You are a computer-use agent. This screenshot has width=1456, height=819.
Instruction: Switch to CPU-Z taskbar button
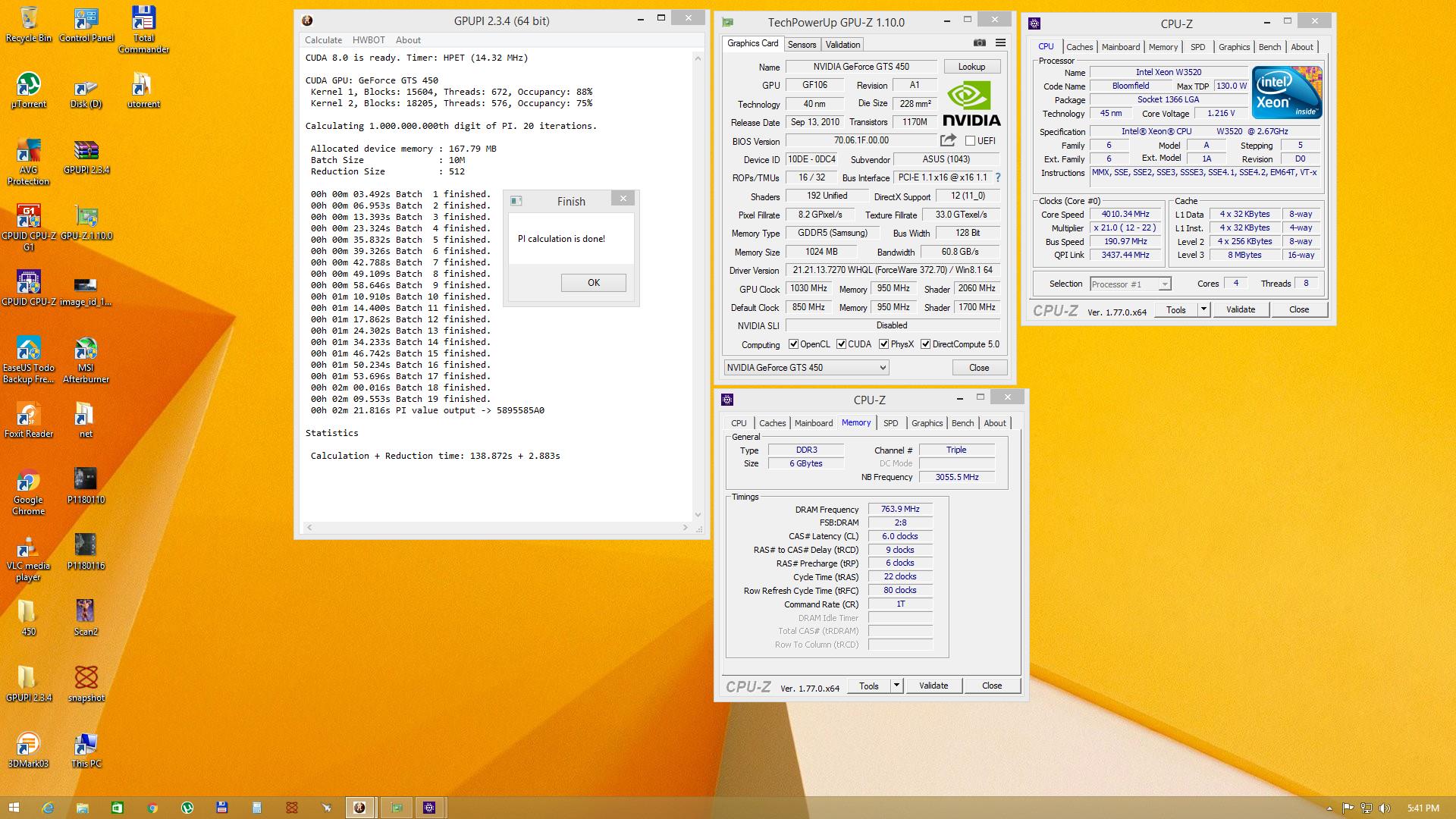point(430,808)
